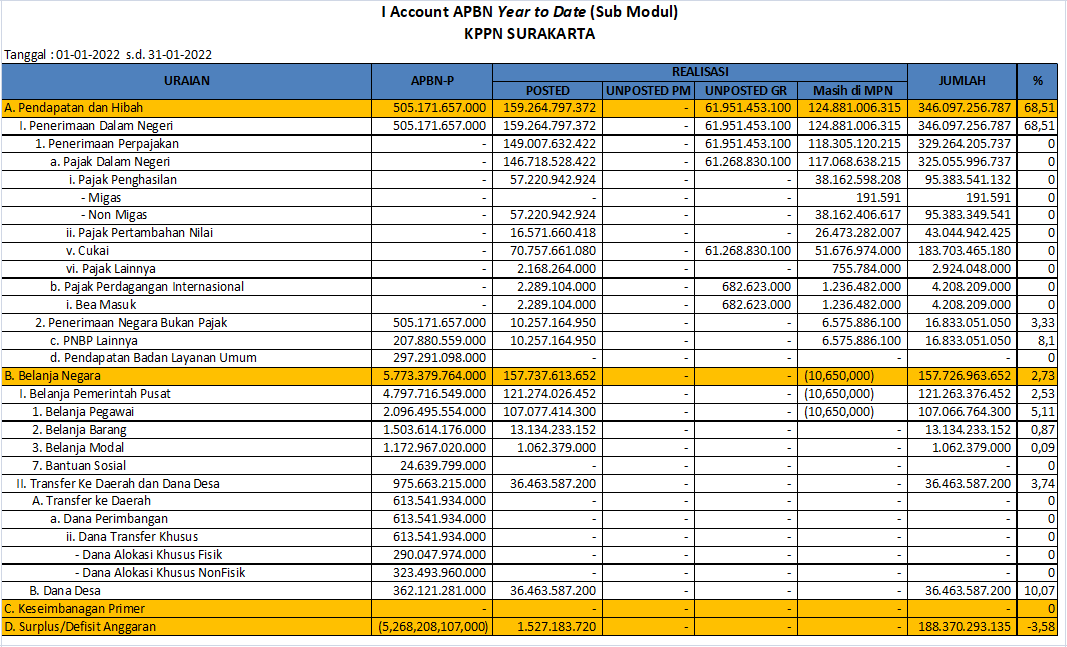The image size is (1067, 647).
Task: Click I. Belanja Pemerintah Pusat label
Action: [95, 394]
